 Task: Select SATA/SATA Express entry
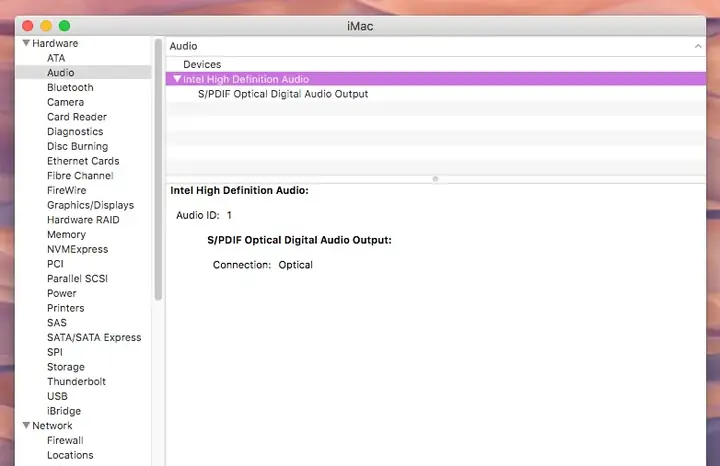(94, 337)
